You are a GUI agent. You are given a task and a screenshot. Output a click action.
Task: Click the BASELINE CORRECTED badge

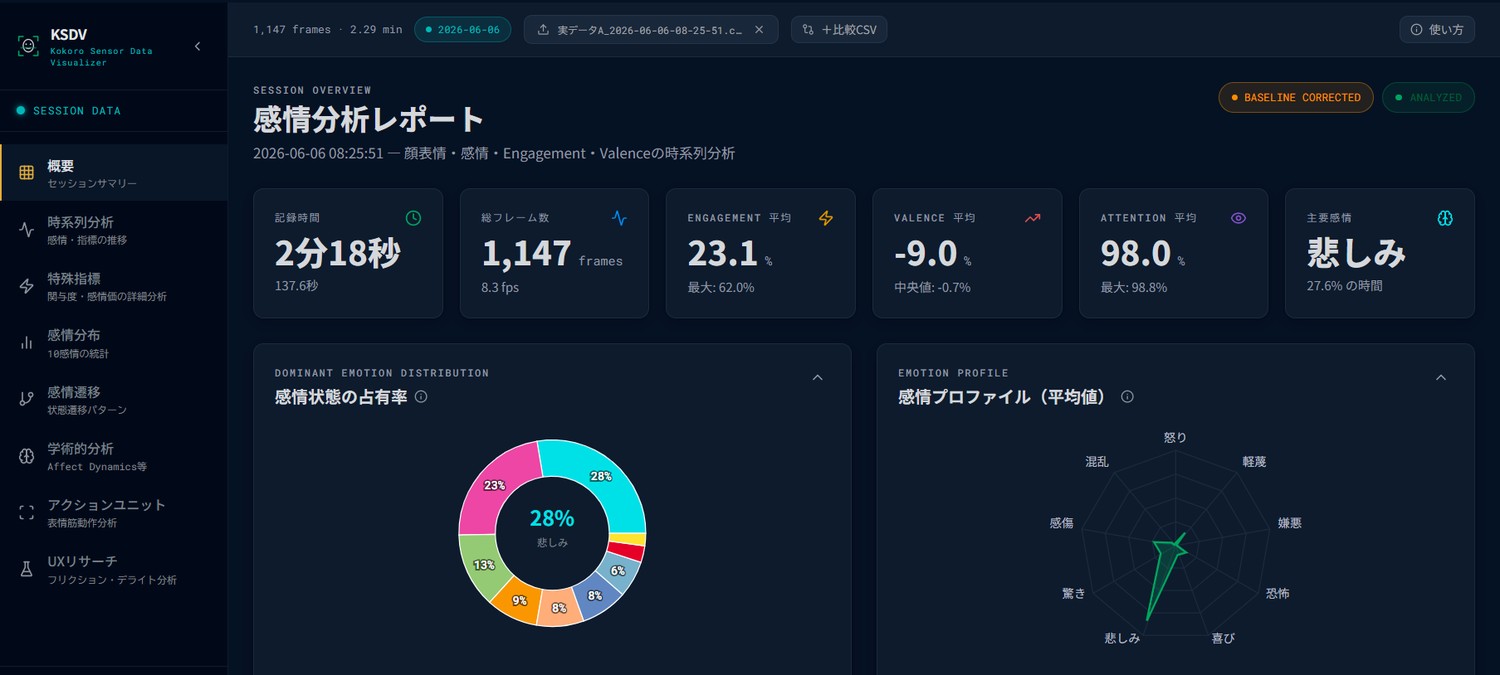point(1295,97)
